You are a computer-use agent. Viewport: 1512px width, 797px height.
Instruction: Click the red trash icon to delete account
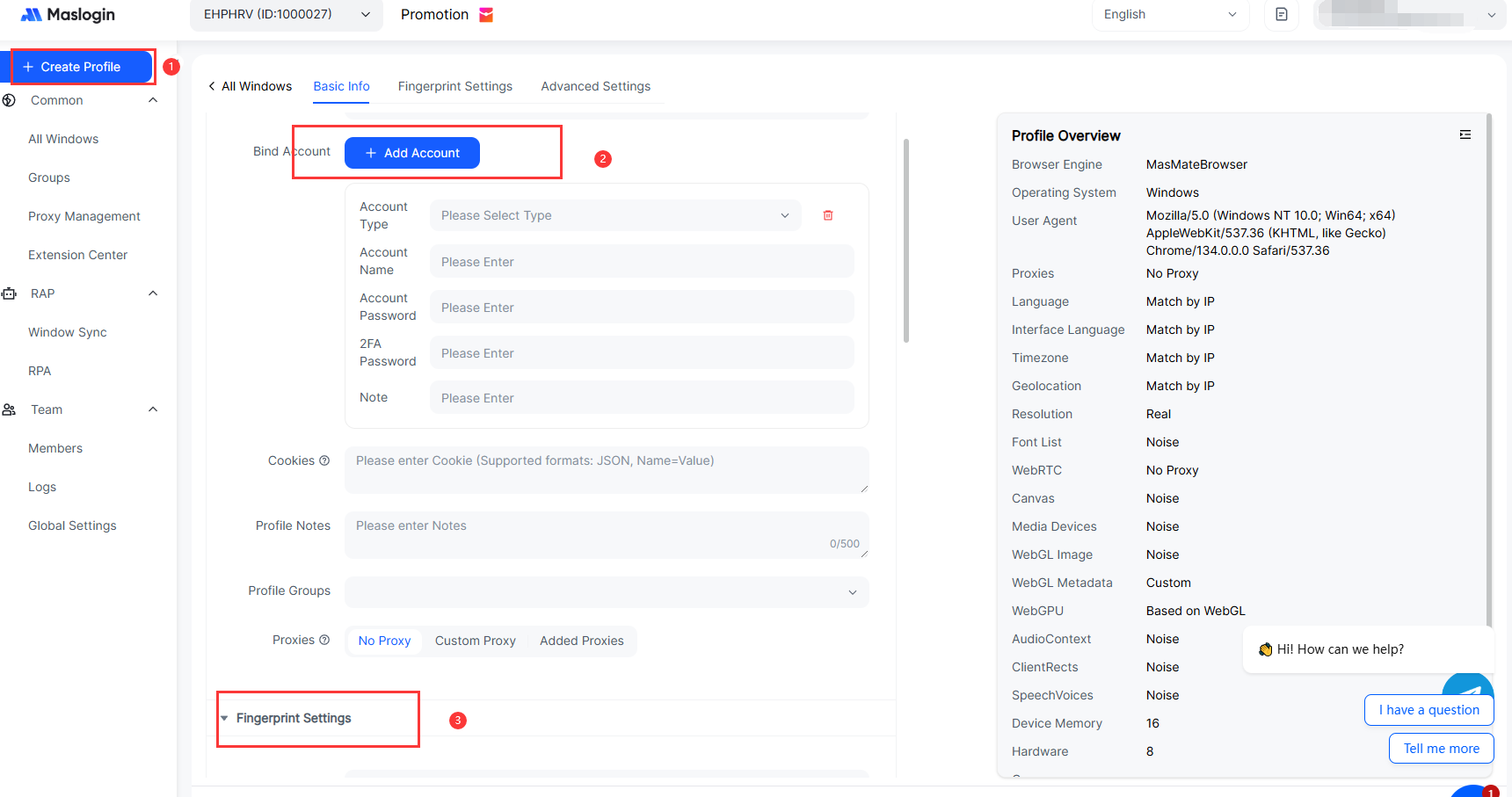coord(827,215)
